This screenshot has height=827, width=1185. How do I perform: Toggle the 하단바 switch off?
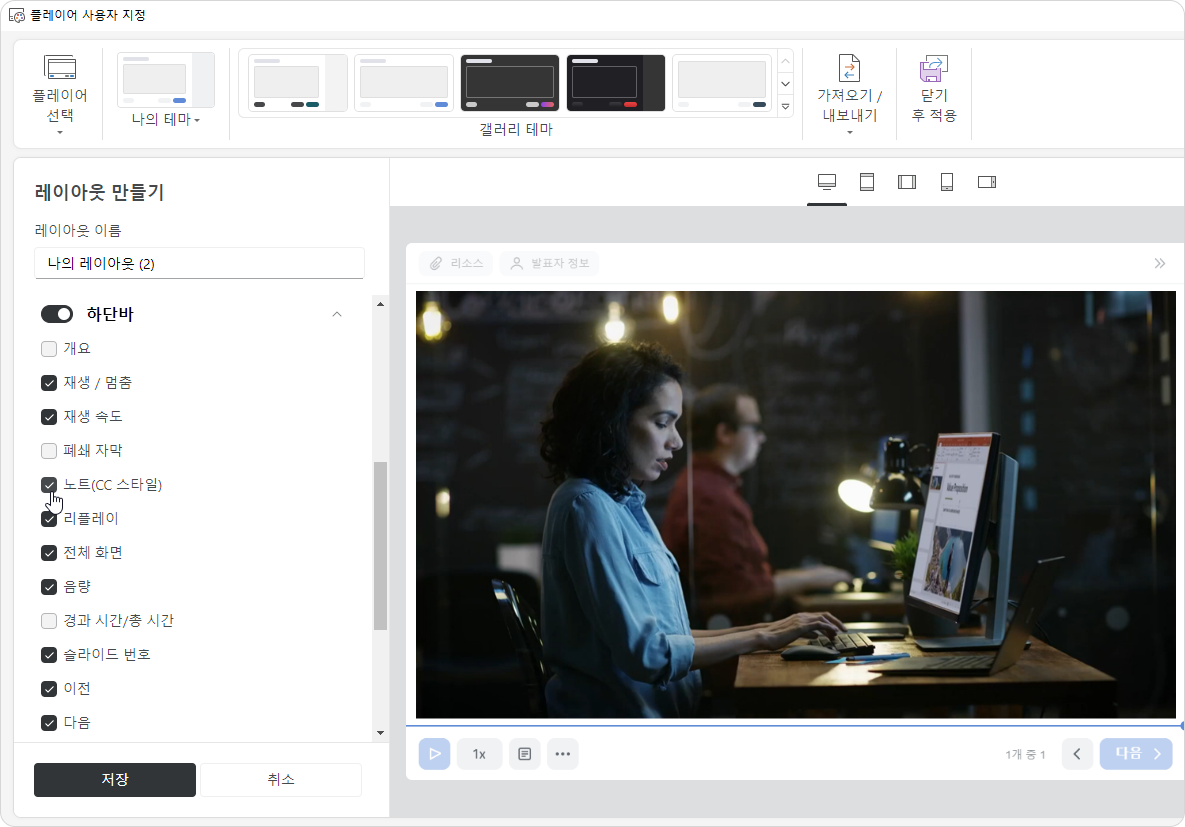(57, 314)
